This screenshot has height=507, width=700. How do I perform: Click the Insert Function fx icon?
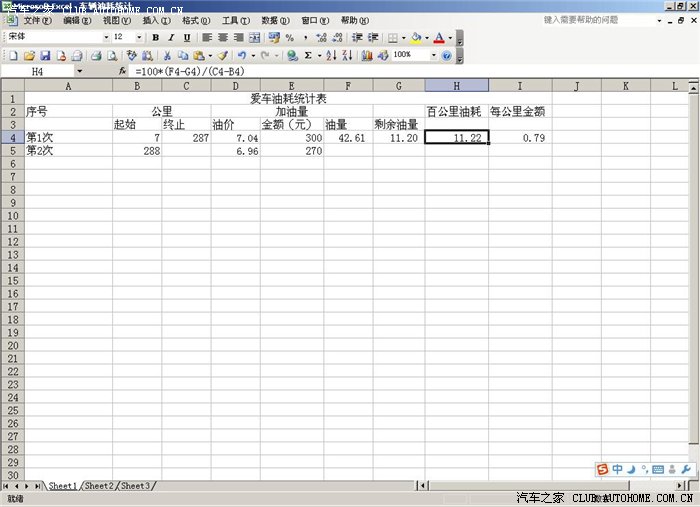122,72
